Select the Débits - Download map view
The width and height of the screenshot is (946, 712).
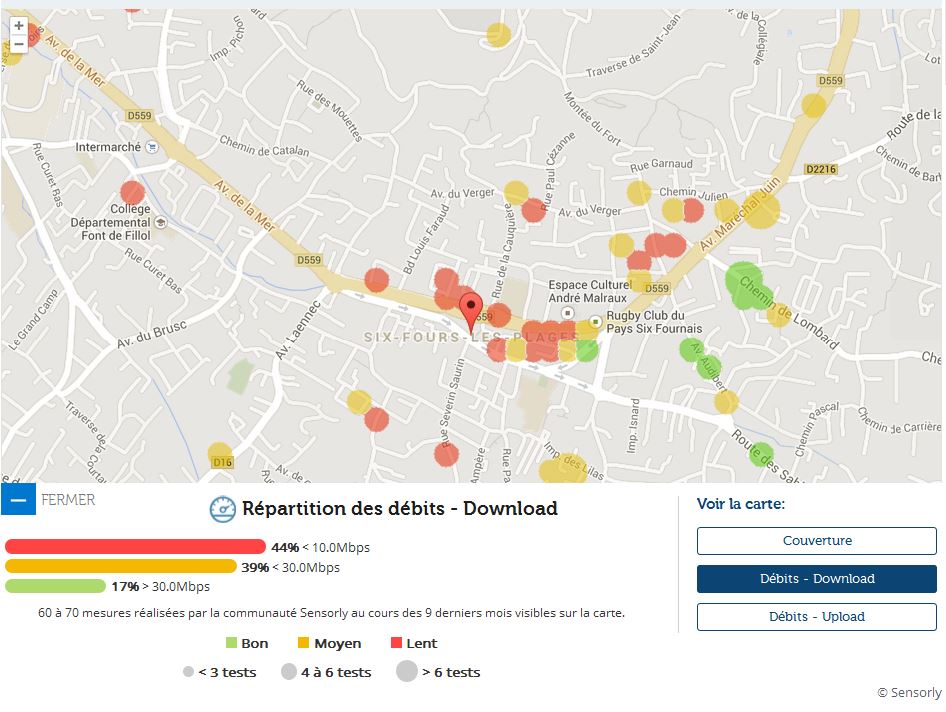coord(816,579)
